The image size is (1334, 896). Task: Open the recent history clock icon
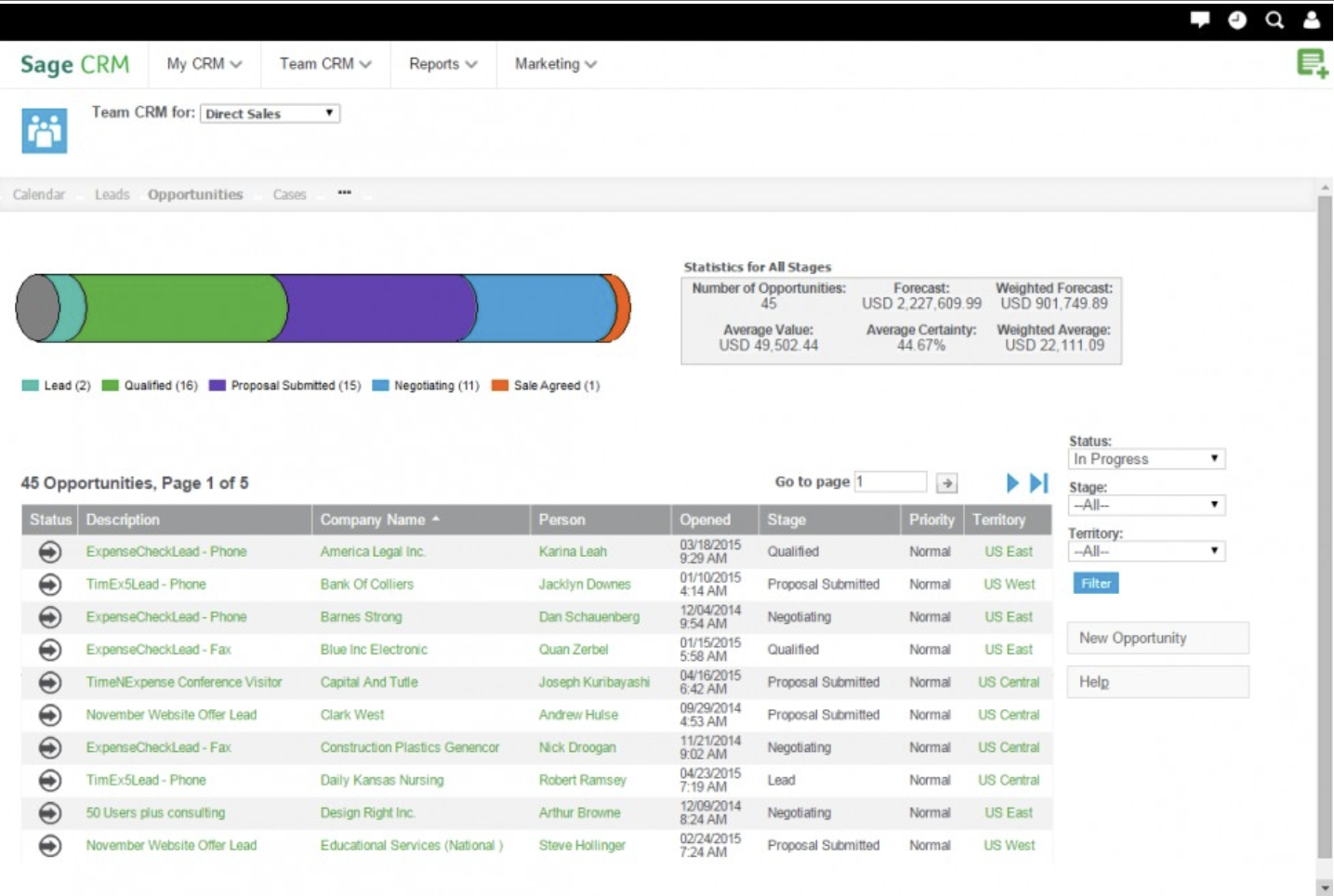[1237, 20]
